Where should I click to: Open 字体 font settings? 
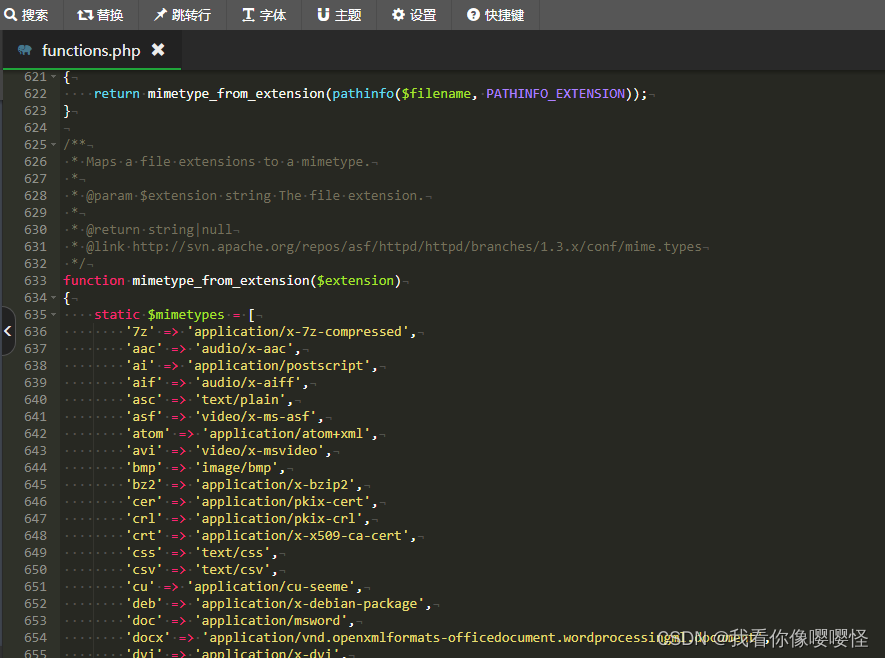point(263,14)
